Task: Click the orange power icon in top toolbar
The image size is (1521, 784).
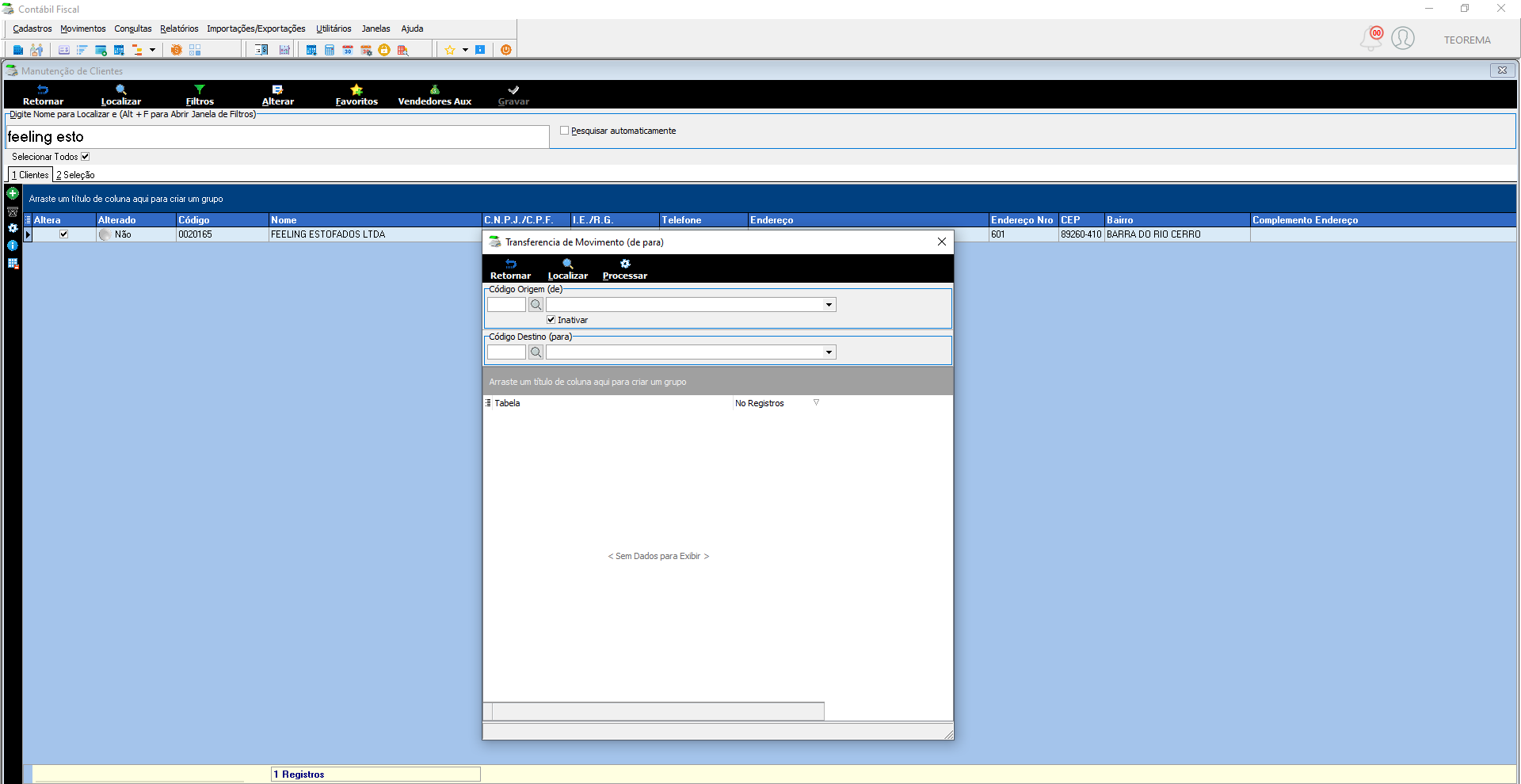Action: pyautogui.click(x=506, y=50)
